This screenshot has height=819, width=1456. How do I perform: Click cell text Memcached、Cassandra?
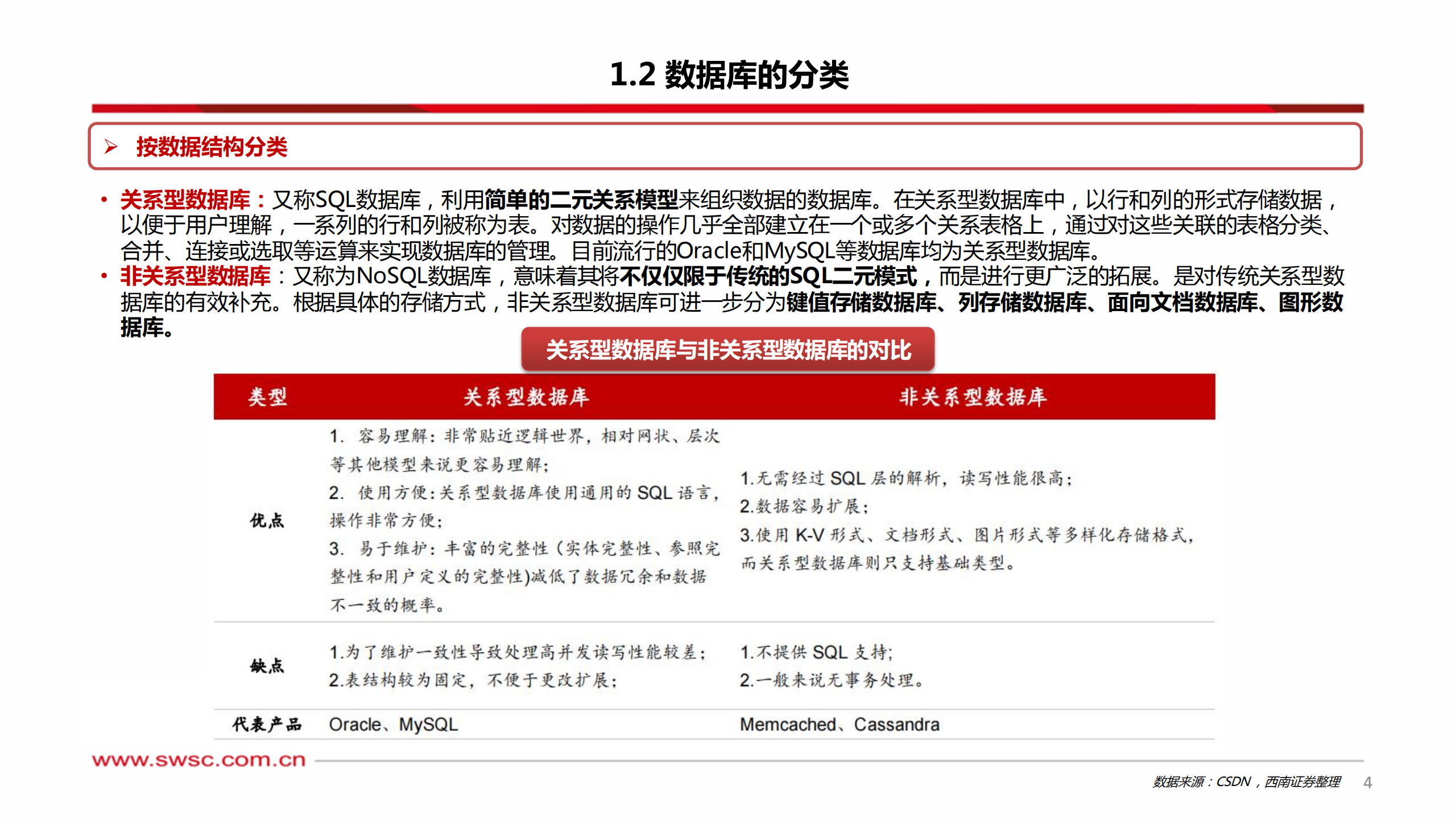839,724
